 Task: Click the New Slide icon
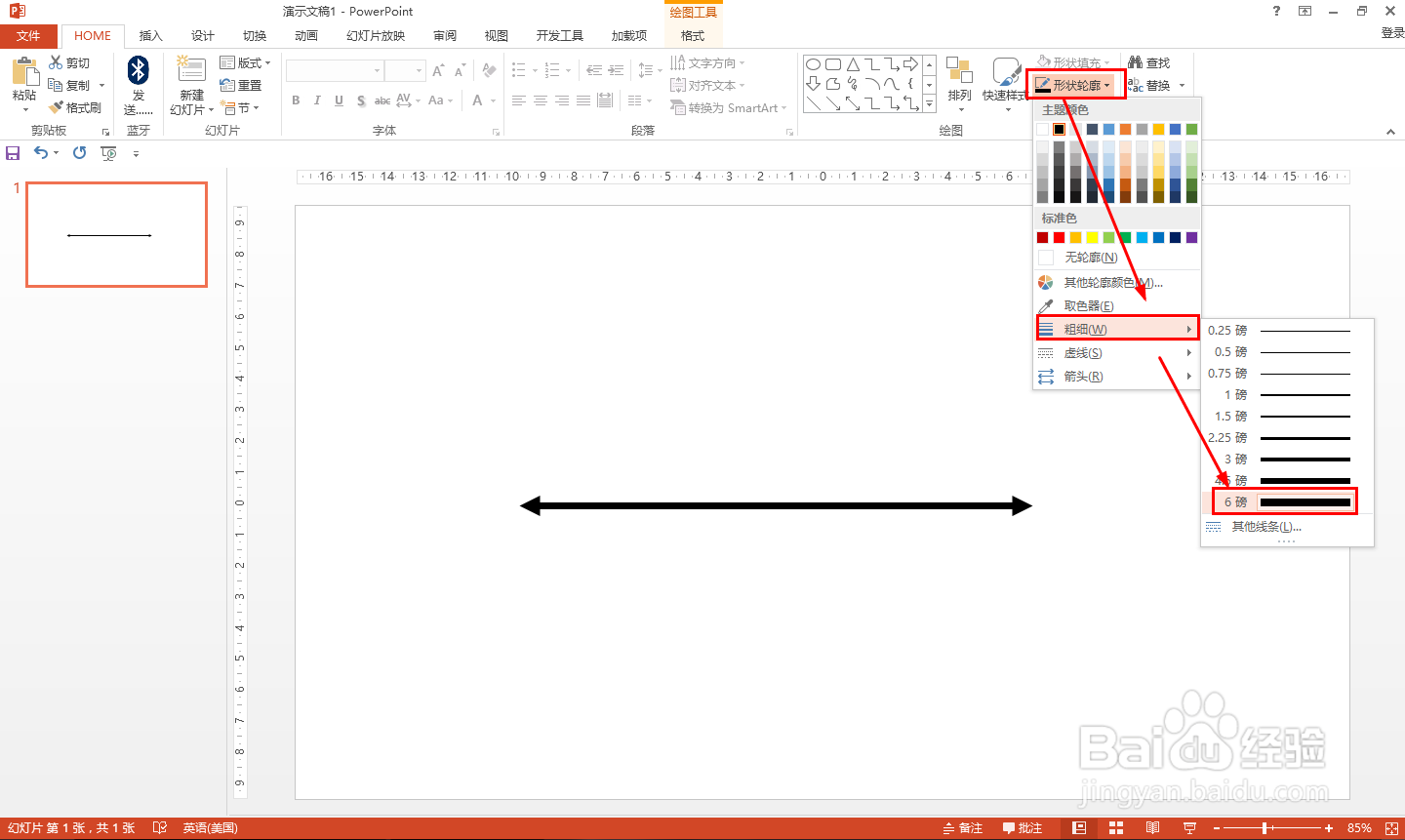coord(191,70)
